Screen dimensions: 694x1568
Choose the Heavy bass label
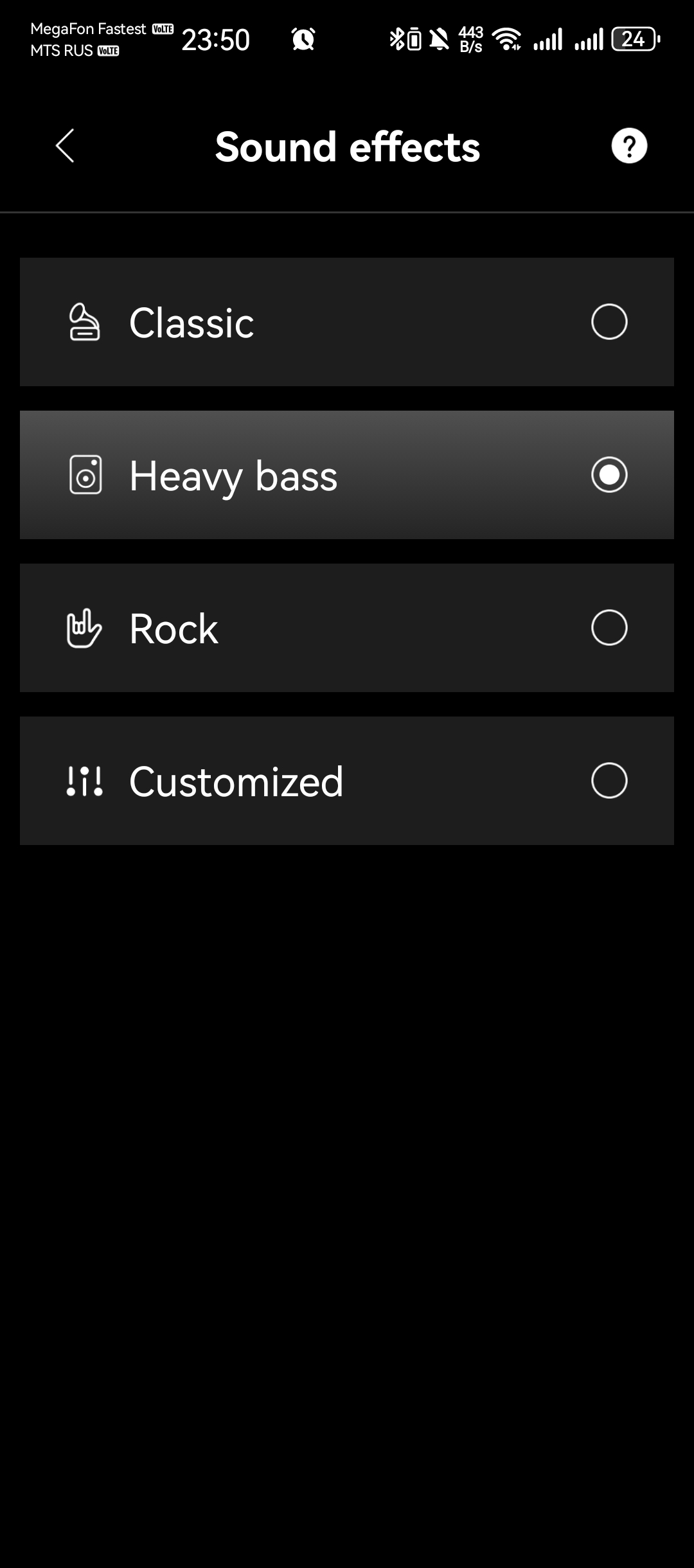pos(233,476)
